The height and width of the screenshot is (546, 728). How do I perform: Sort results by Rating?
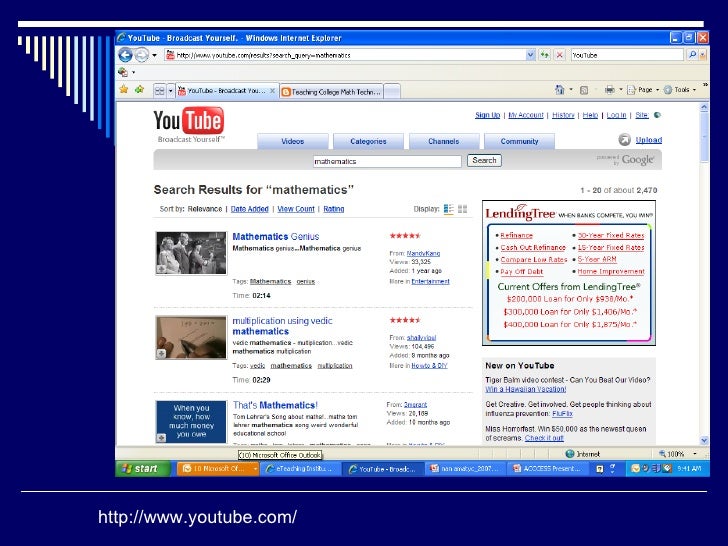tap(334, 209)
